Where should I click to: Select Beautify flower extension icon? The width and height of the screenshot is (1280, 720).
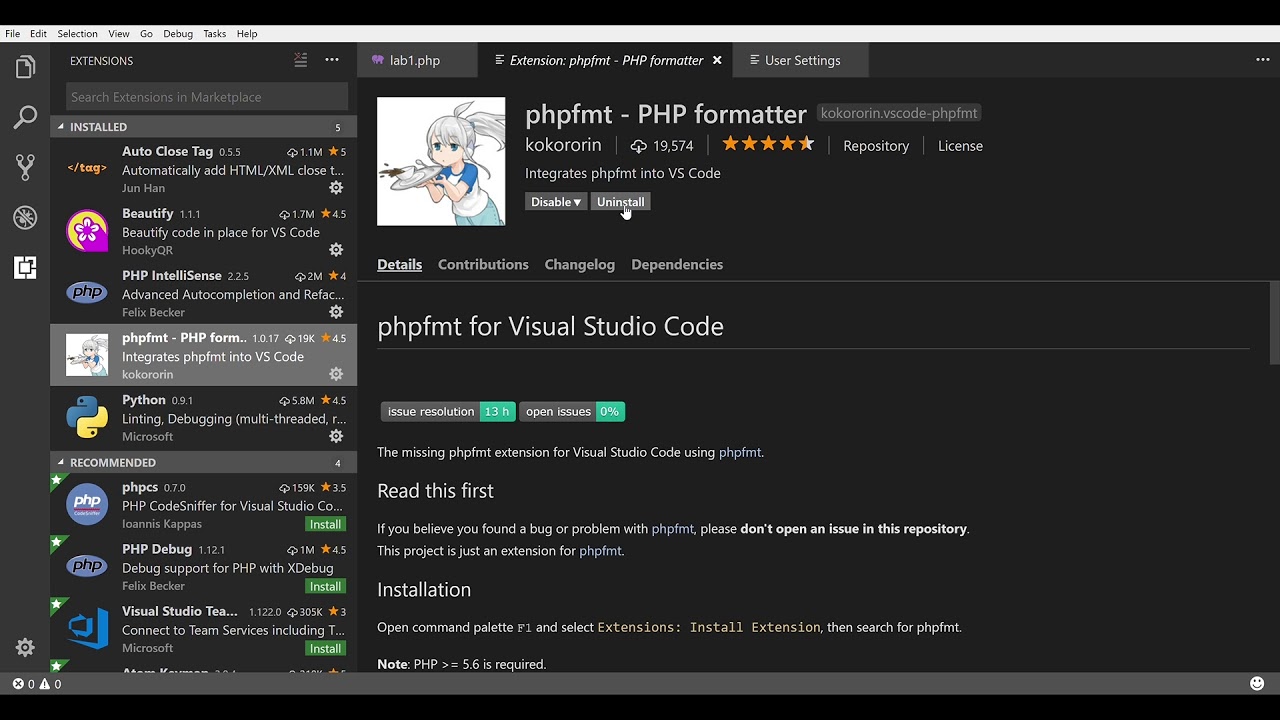pyautogui.click(x=87, y=231)
